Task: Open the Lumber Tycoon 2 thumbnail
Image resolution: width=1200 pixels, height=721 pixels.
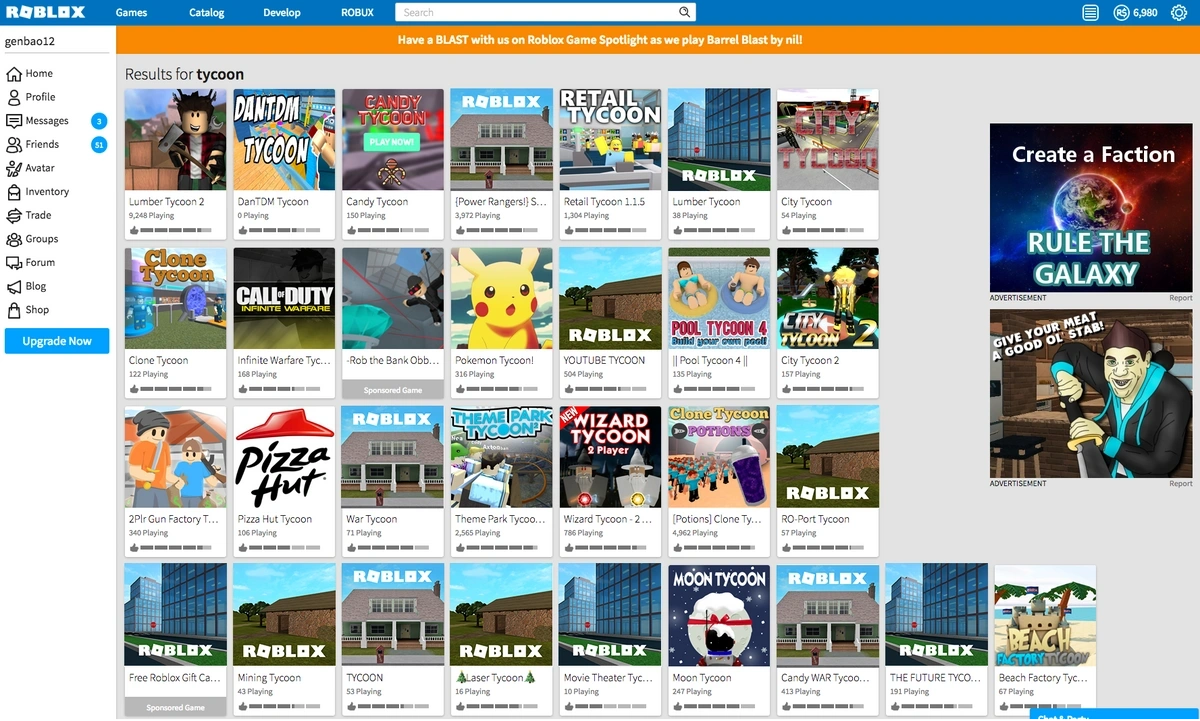Action: (x=175, y=139)
